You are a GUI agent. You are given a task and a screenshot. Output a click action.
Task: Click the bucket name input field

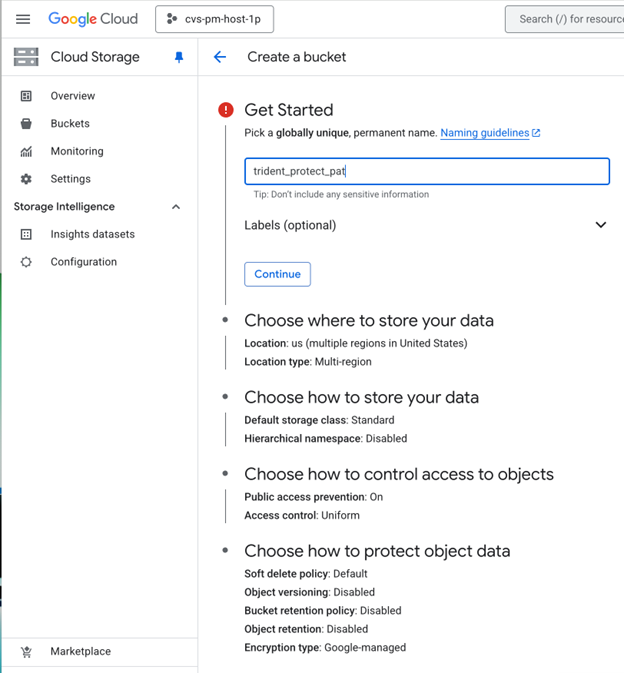click(x=426, y=171)
